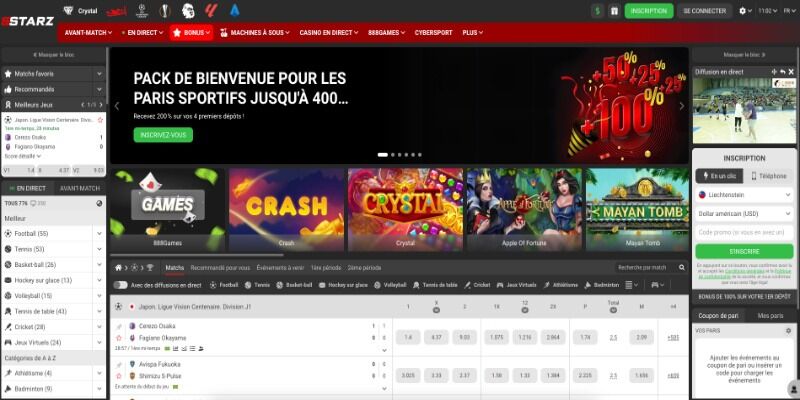Favorite the Japon league in Meilleurs Jeux
Screen dimensions: 800x400
click(x=101, y=120)
